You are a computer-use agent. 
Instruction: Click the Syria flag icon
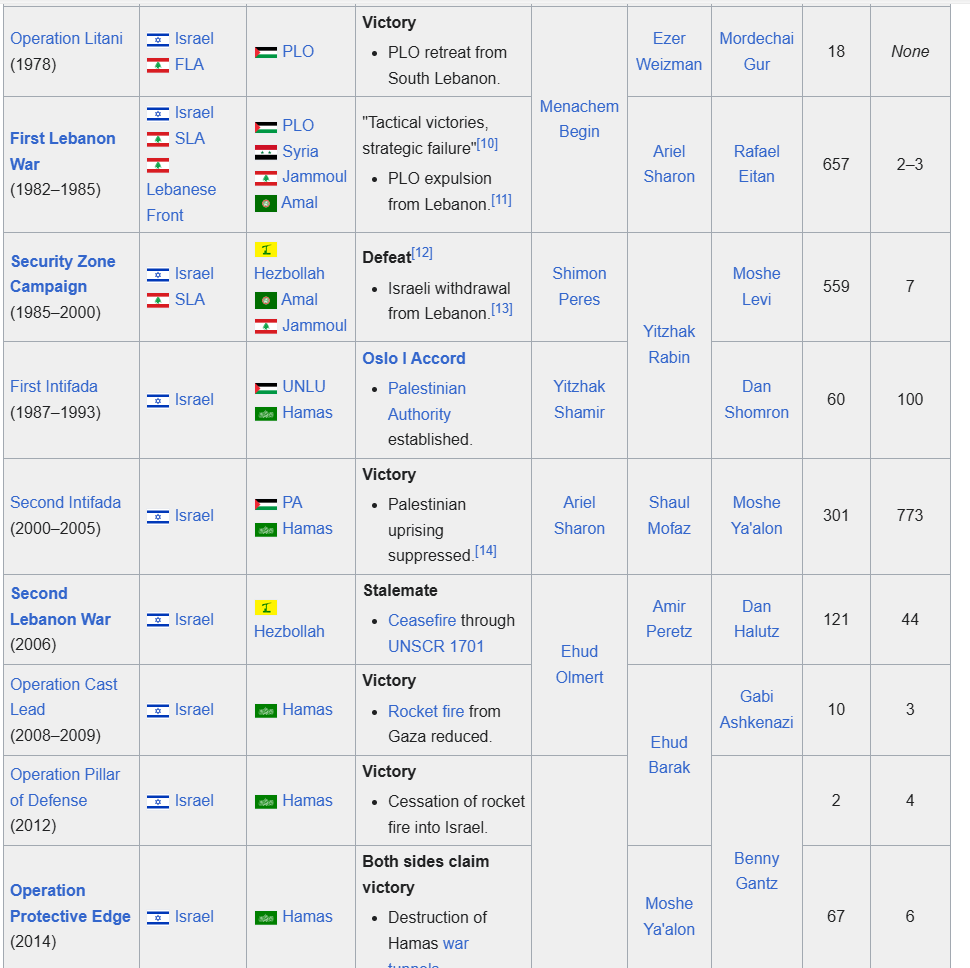pos(265,152)
